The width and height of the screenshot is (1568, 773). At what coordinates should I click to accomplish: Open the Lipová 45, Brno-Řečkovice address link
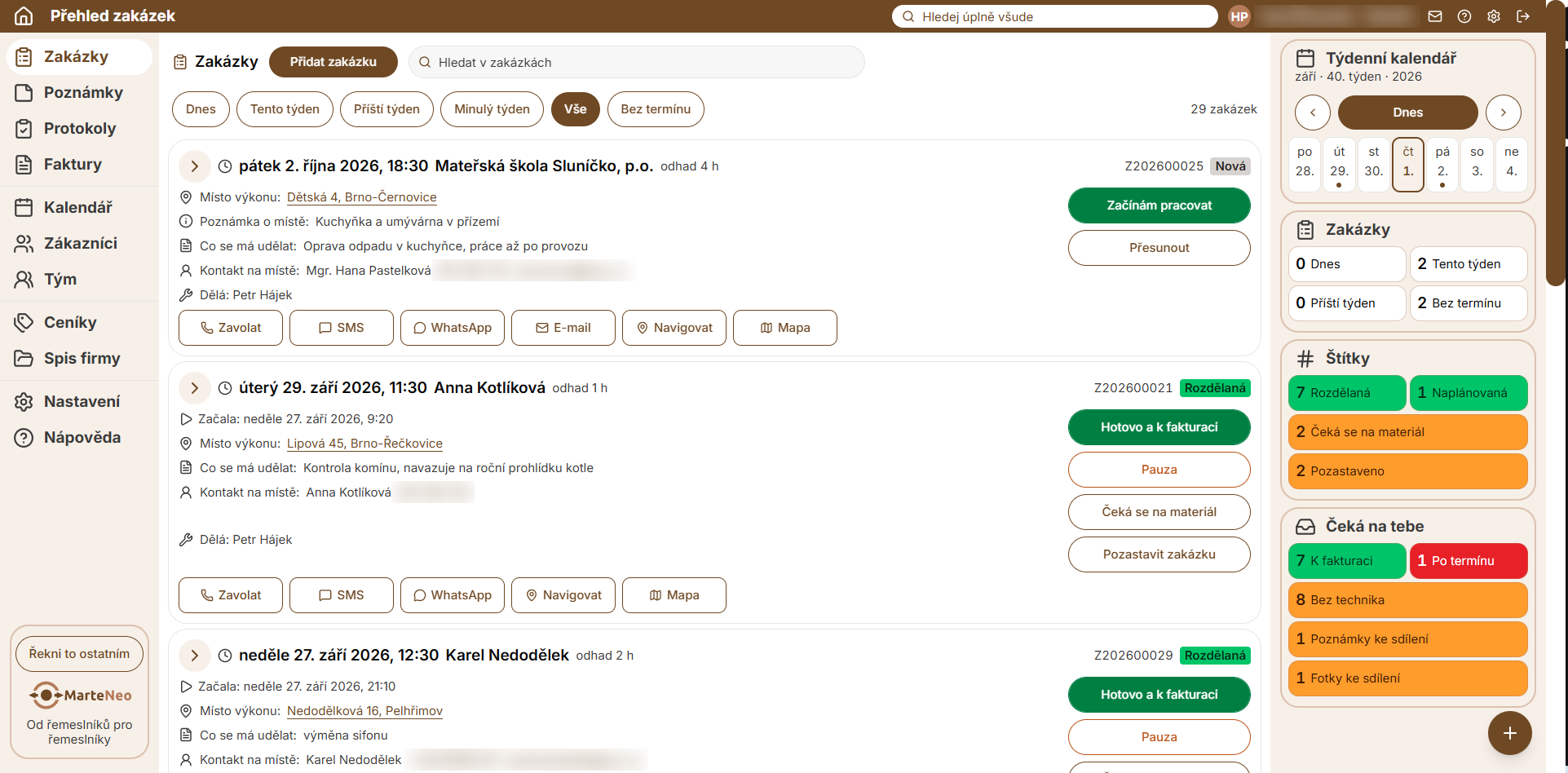[364, 444]
